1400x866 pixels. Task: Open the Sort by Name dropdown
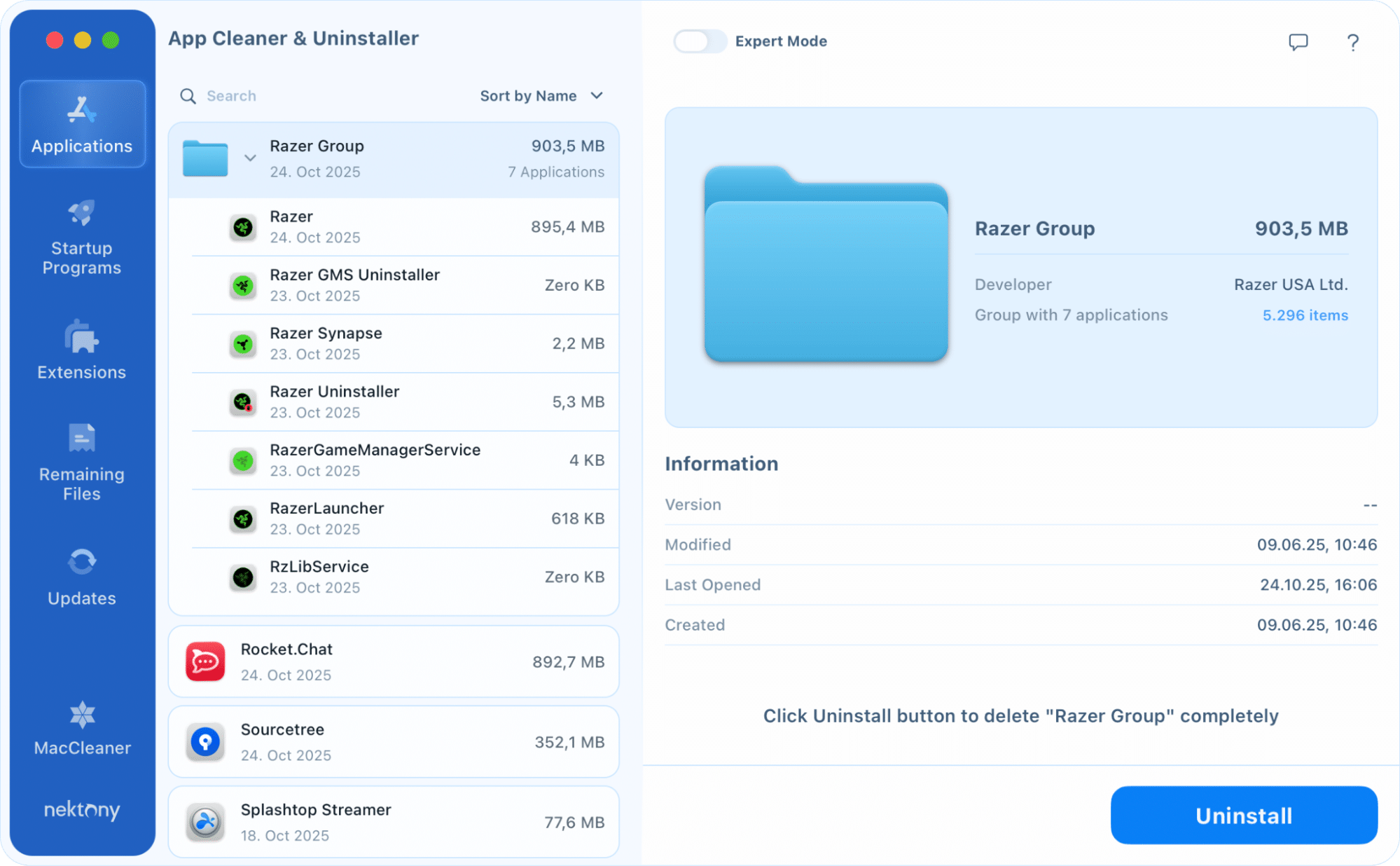click(x=541, y=96)
